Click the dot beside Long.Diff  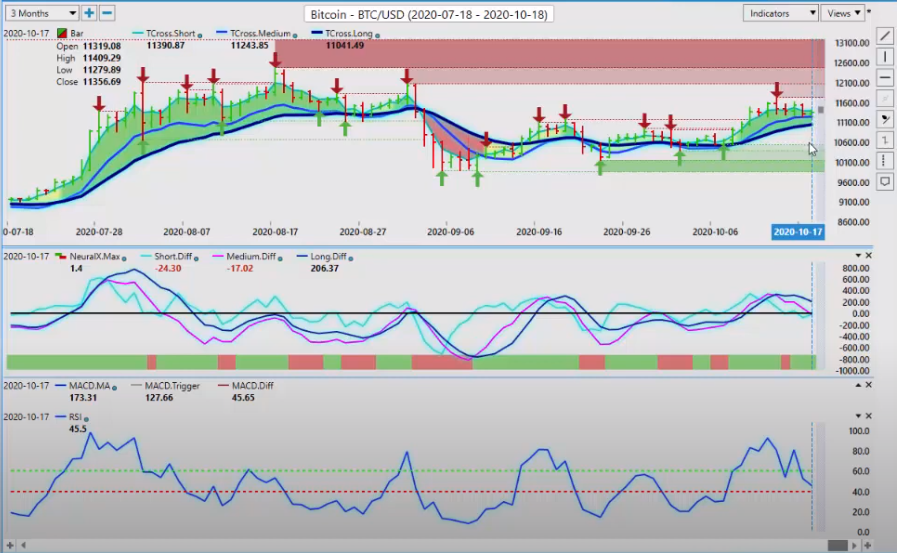pyautogui.click(x=351, y=258)
